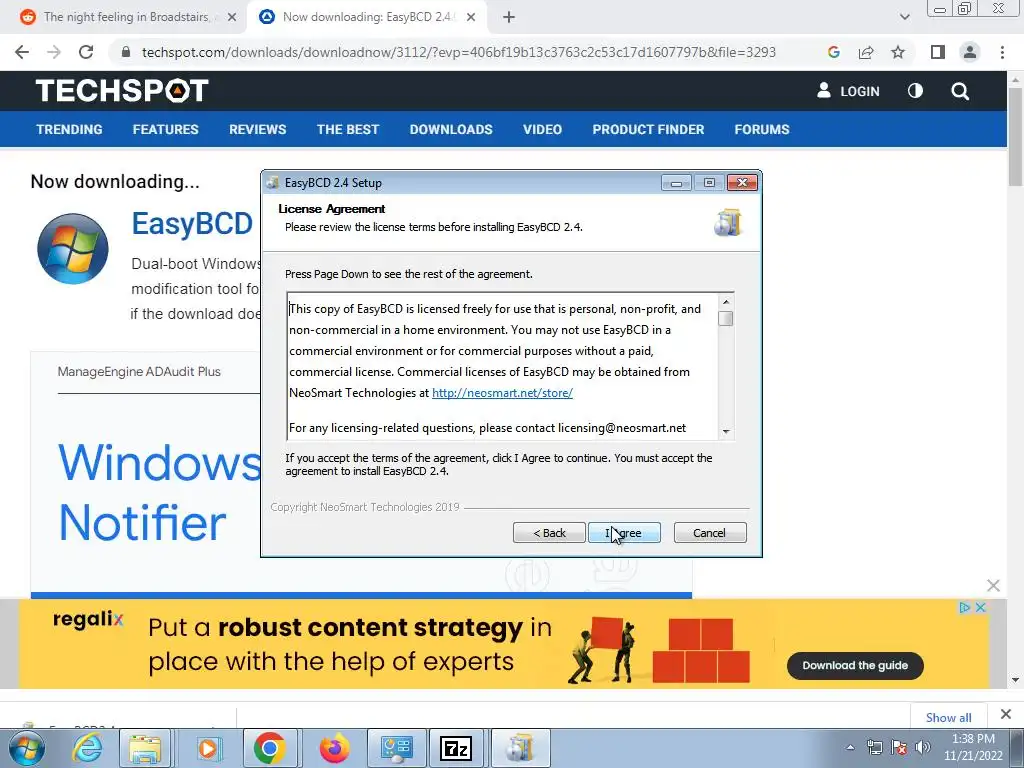The width and height of the screenshot is (1024, 768).
Task: Click the Google icon in the address bar
Action: point(833,52)
